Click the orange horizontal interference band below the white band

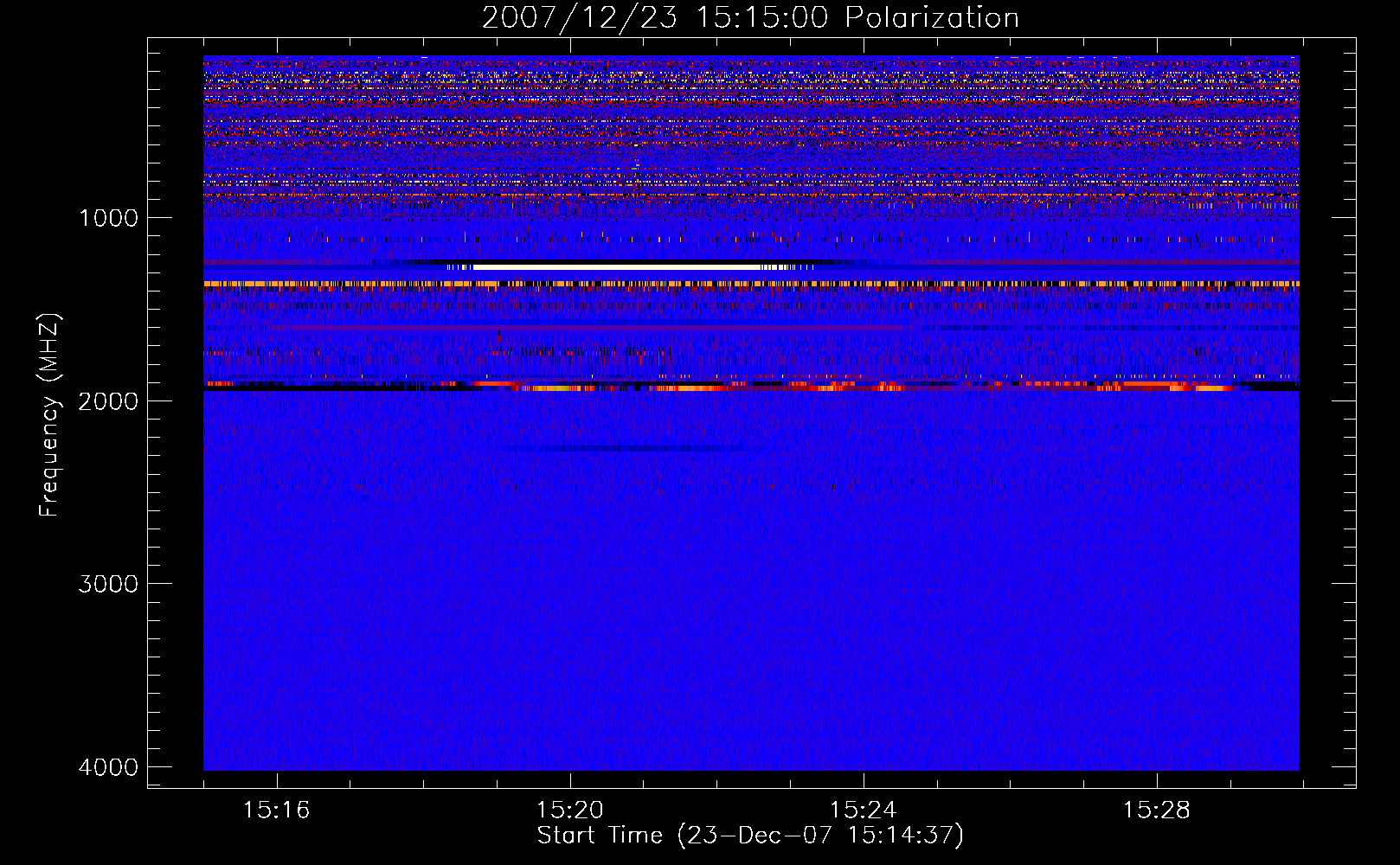click(751, 284)
